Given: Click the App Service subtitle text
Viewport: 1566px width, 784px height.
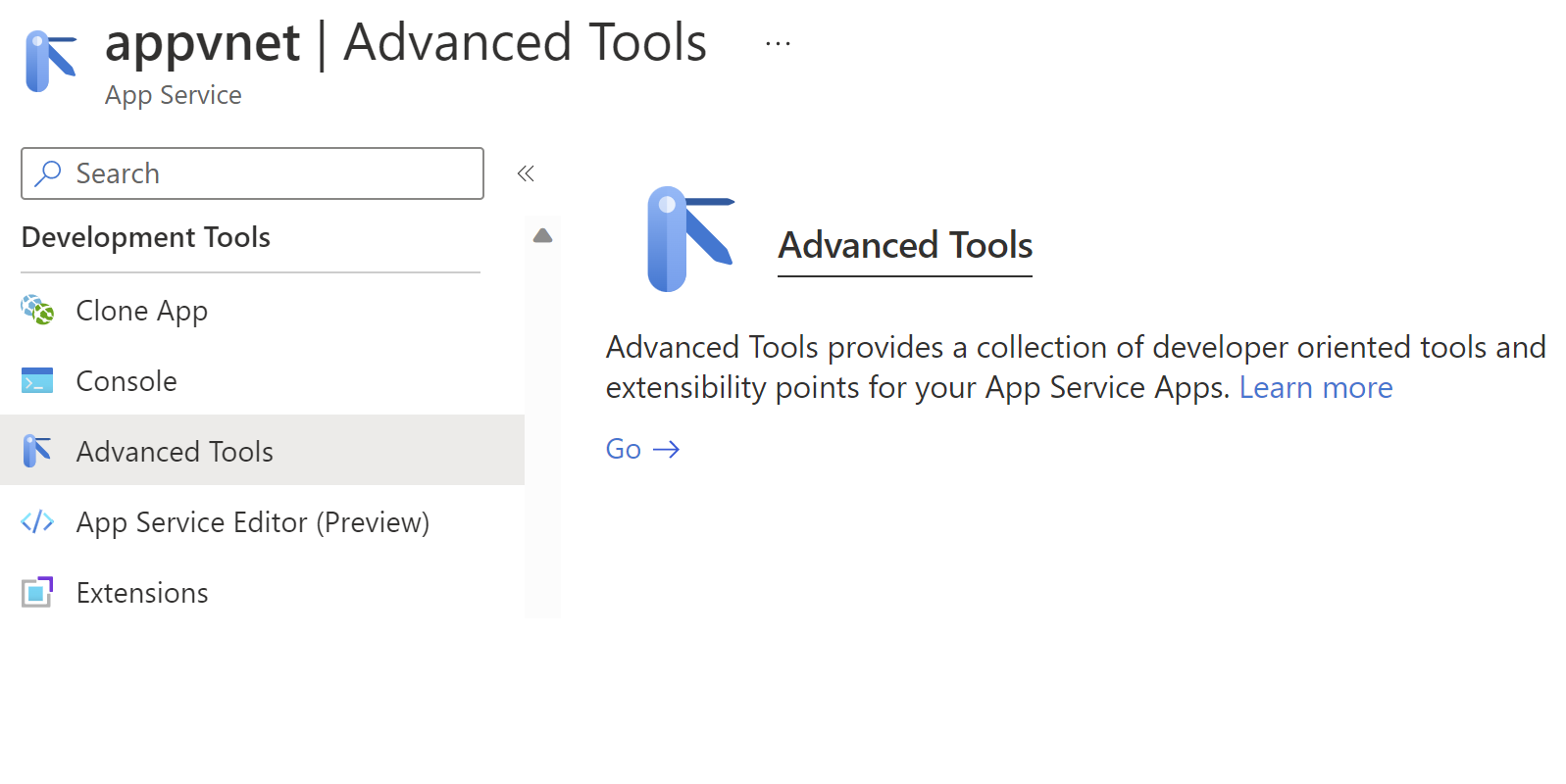Looking at the screenshot, I should pyautogui.click(x=174, y=95).
